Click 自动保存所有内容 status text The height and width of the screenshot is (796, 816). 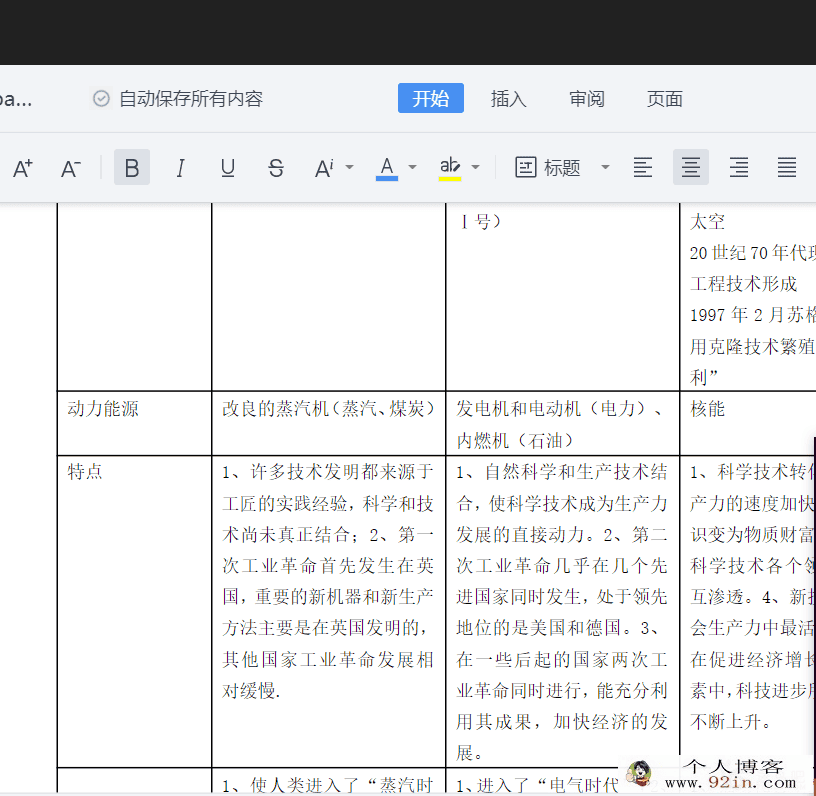click(191, 98)
